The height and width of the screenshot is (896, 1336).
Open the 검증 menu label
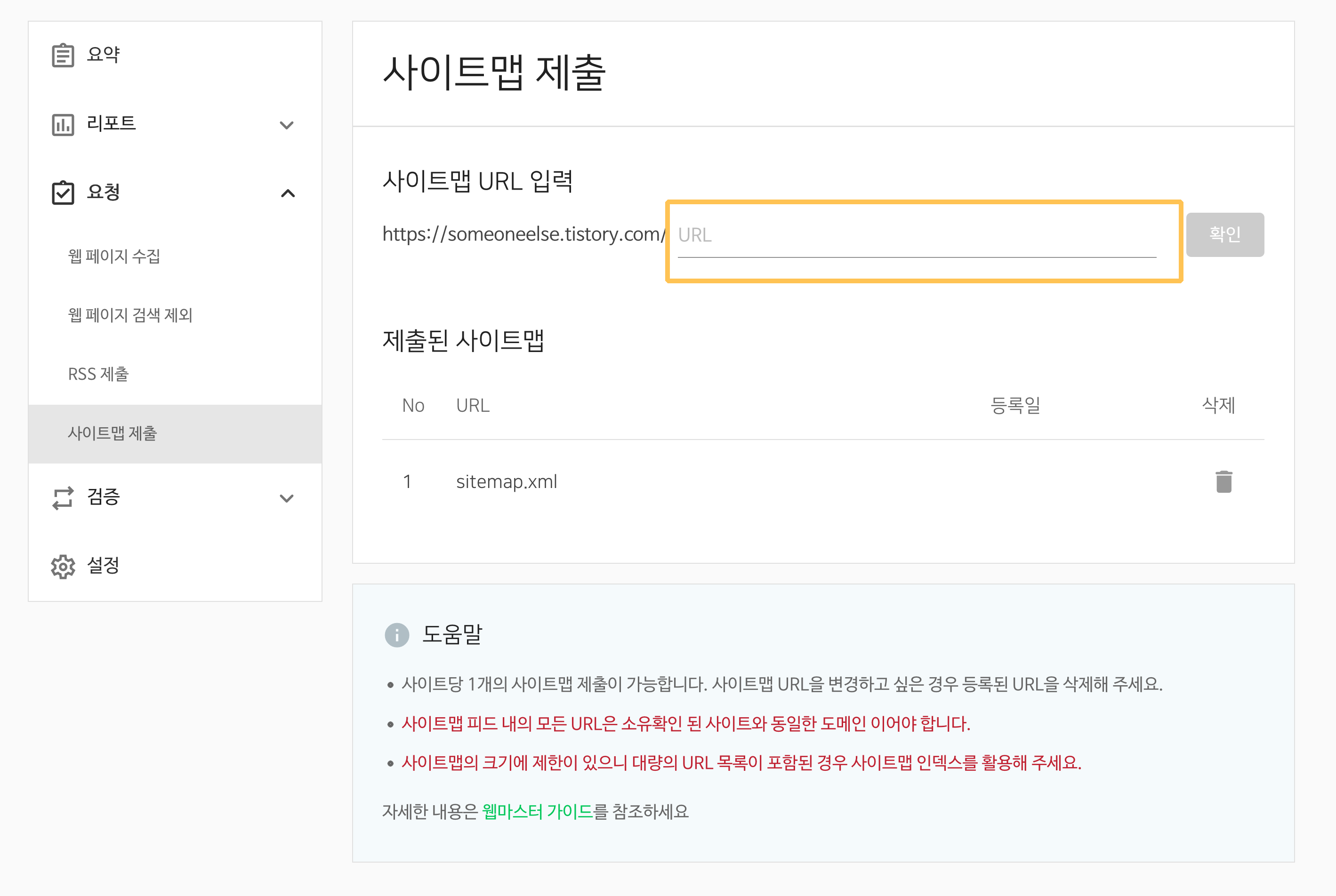click(103, 496)
